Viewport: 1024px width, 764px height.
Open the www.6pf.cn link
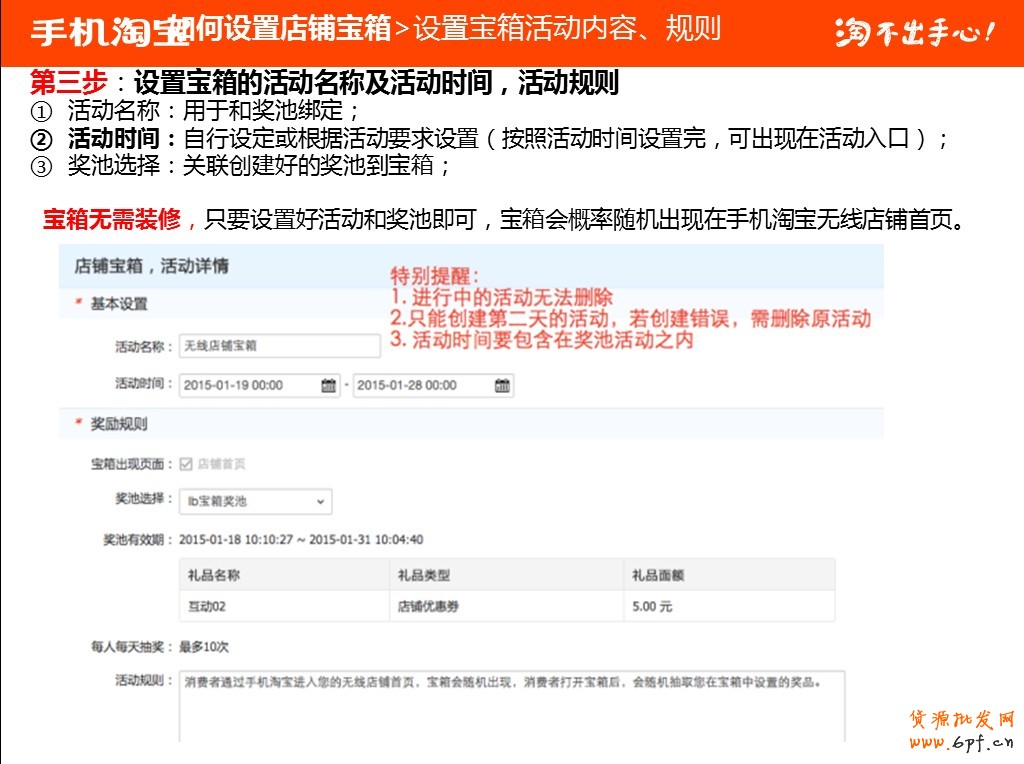point(962,743)
